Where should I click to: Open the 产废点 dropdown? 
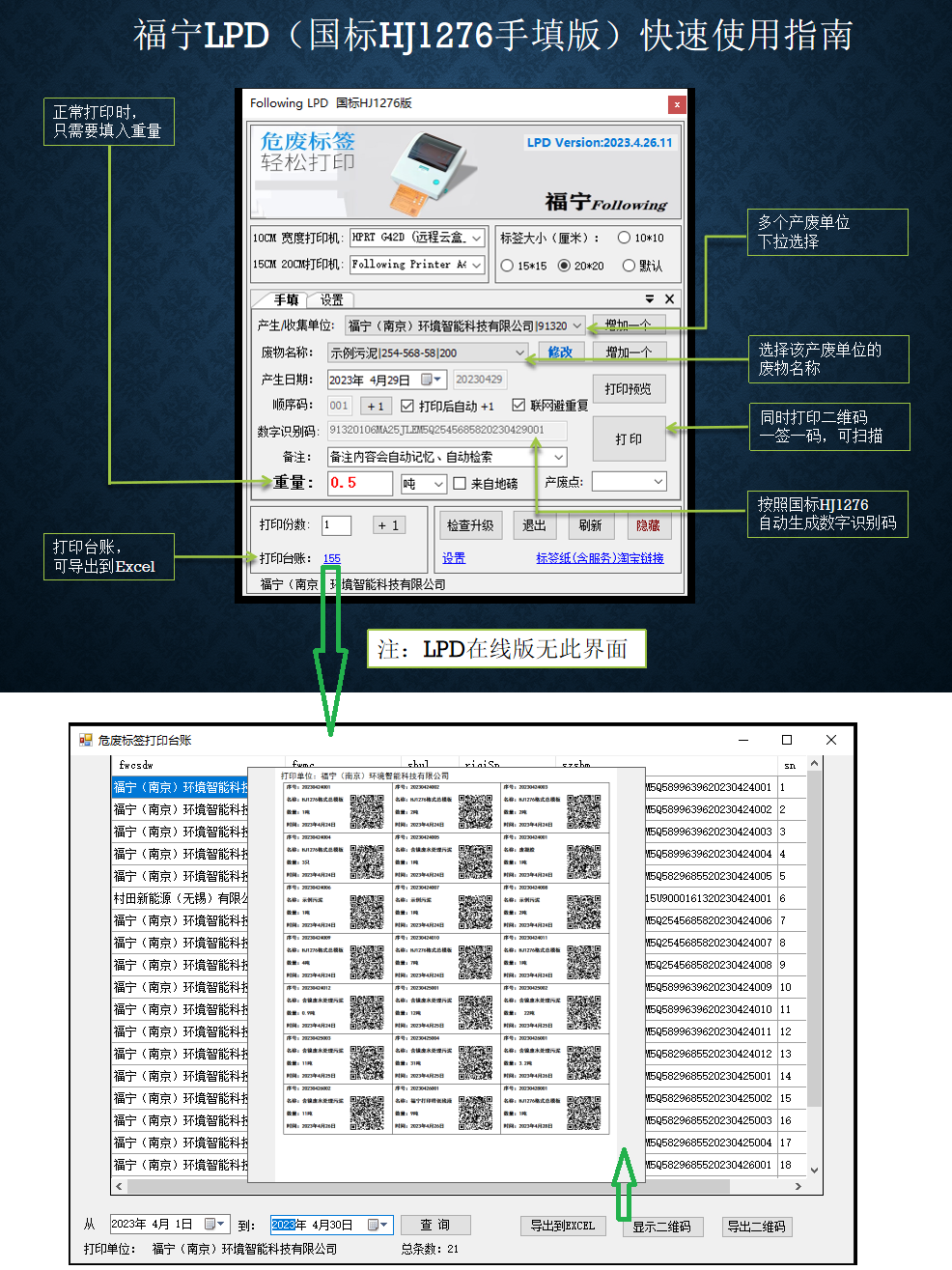pos(658,481)
